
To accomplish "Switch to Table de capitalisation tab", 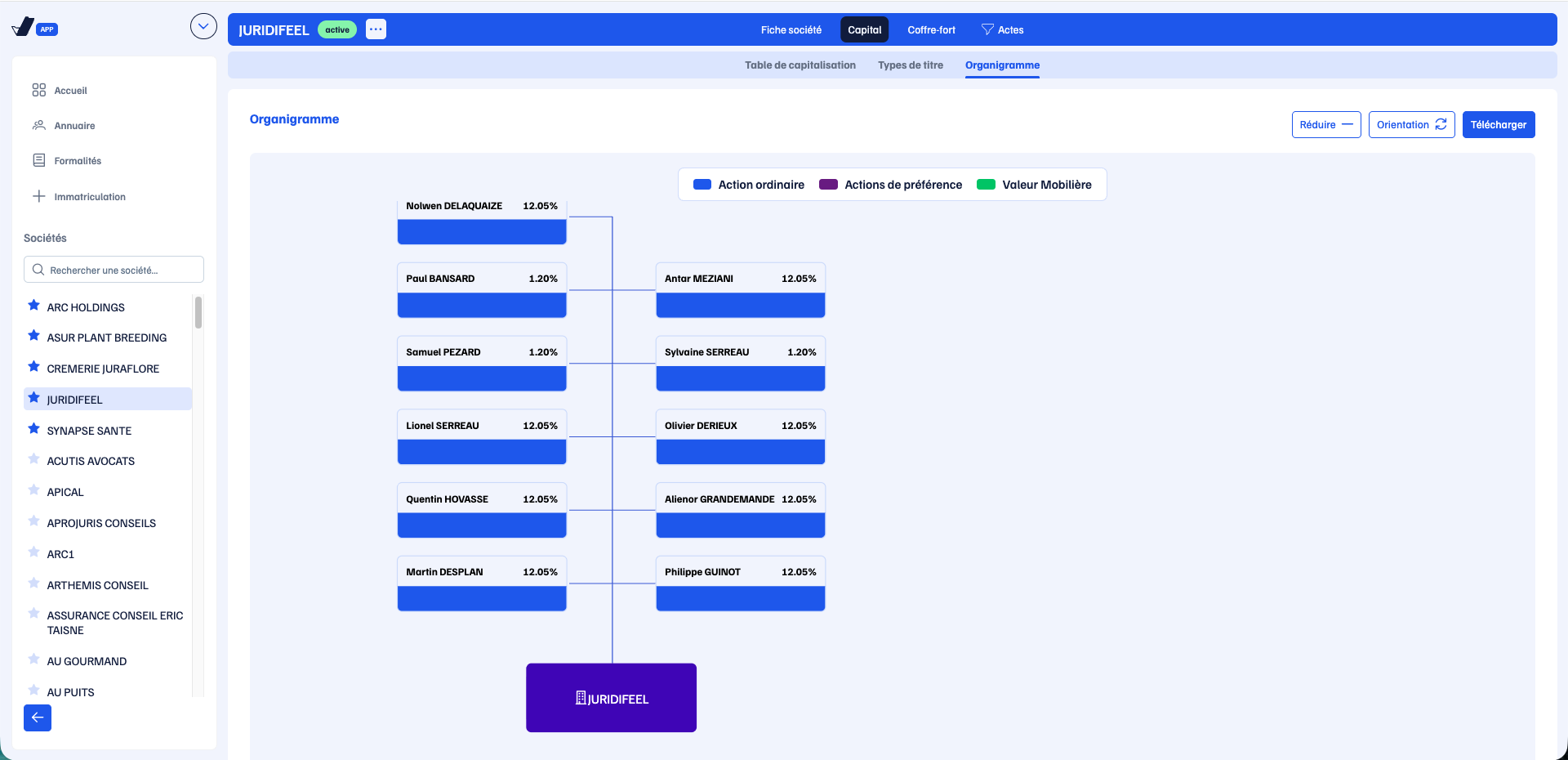I will click(x=800, y=65).
